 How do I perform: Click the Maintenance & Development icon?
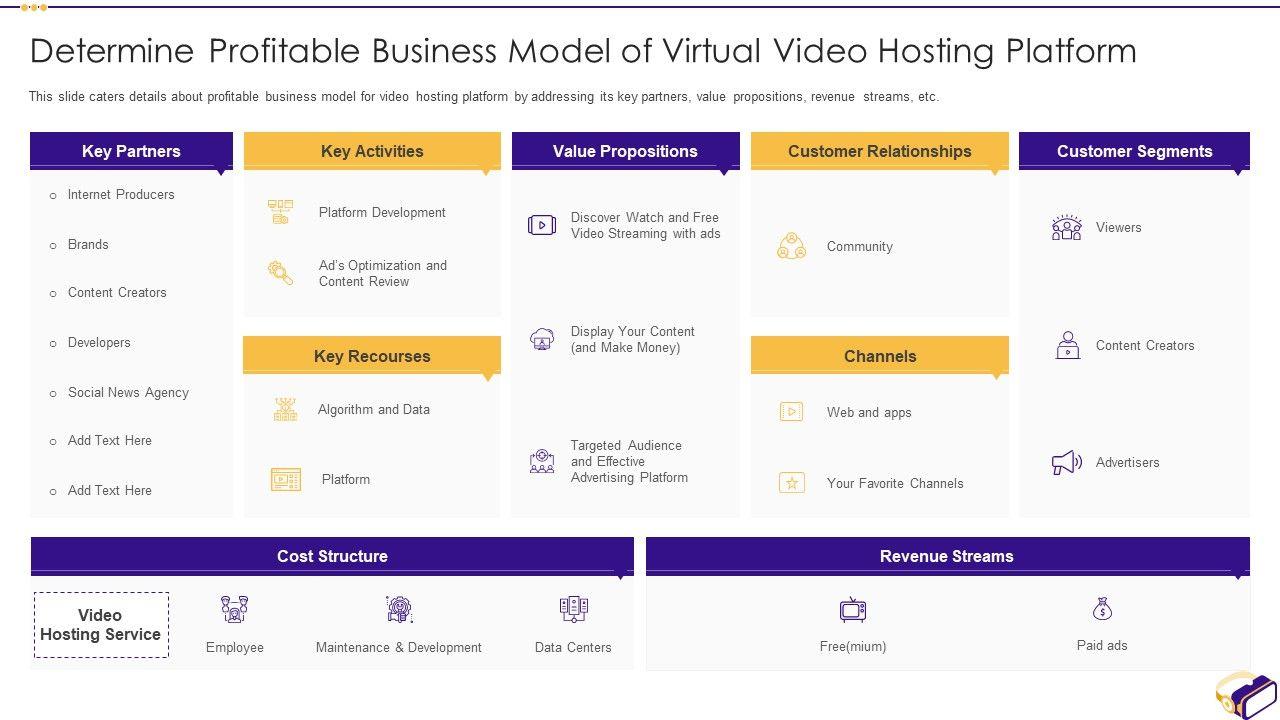coord(399,609)
